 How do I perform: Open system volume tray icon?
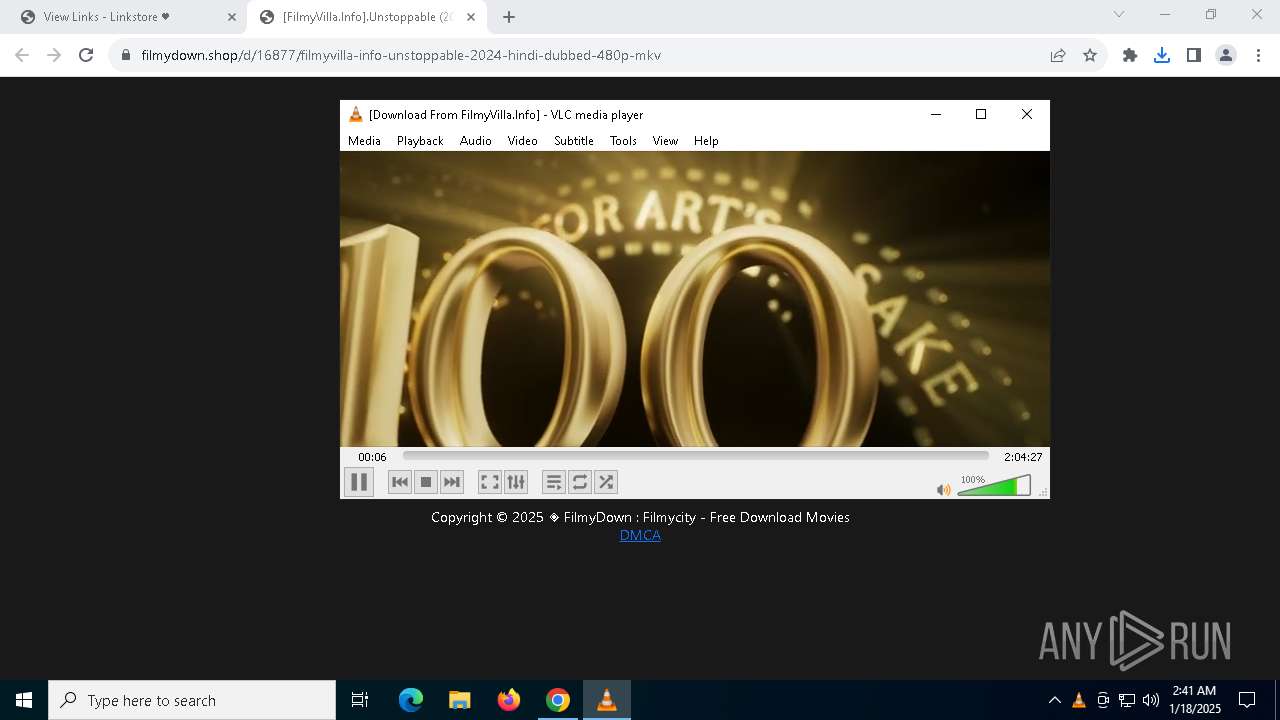tap(1151, 700)
